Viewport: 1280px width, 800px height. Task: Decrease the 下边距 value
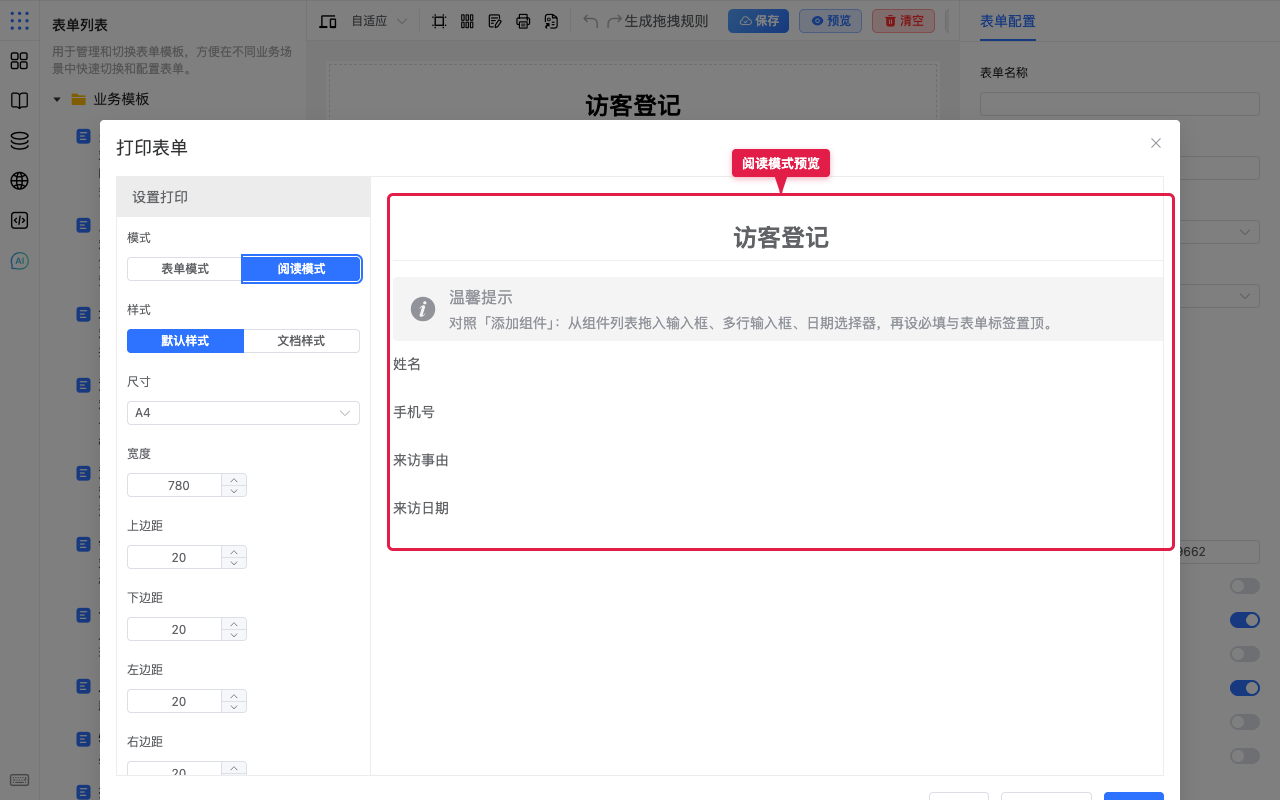click(234, 635)
